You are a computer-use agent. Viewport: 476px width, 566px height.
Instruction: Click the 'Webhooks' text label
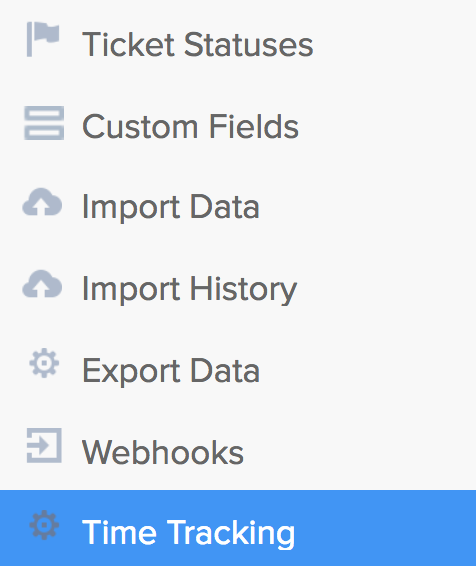163,452
